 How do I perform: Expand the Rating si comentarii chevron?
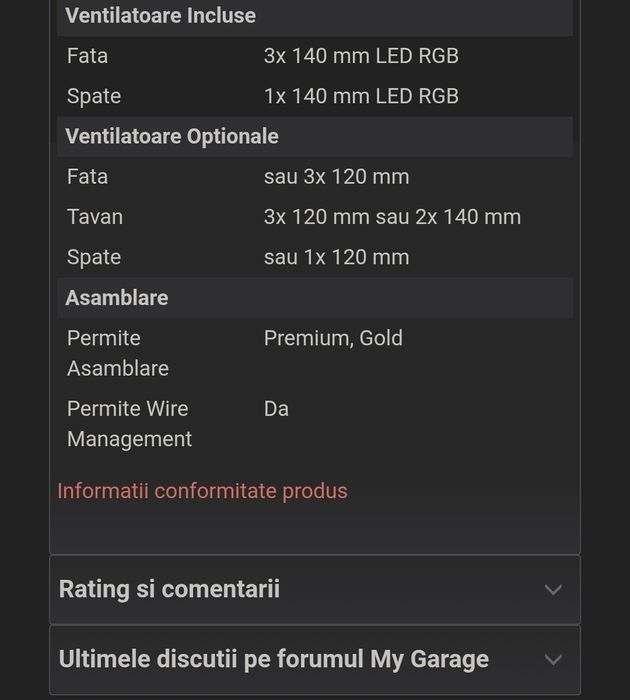point(553,590)
